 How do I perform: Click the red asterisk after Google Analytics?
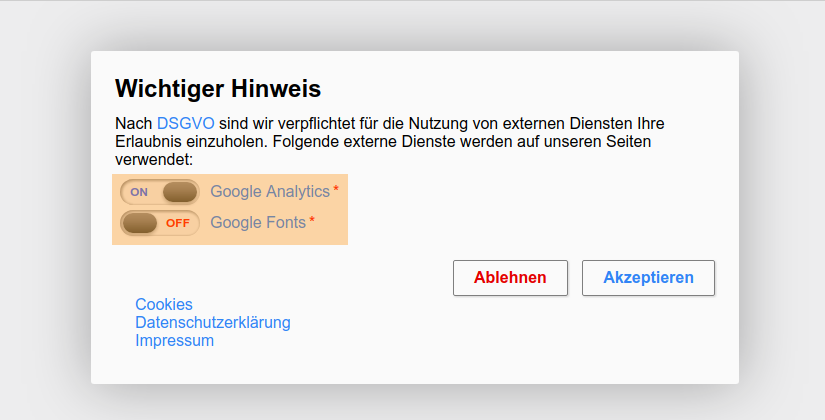336,190
